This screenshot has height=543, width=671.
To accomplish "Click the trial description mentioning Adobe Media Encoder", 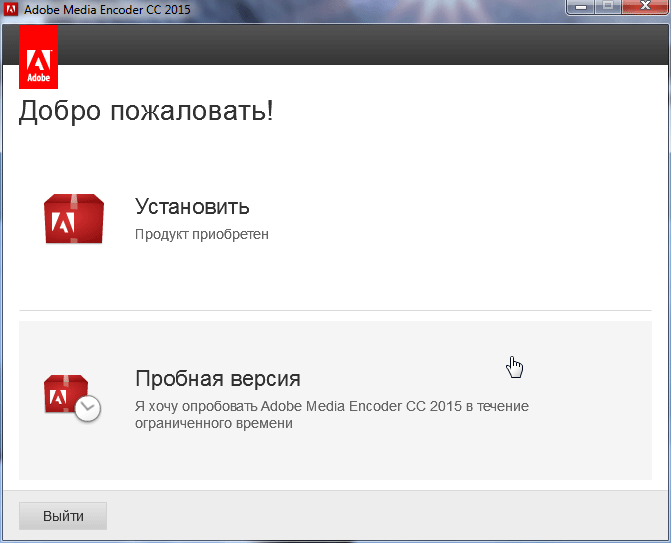I will coord(332,414).
